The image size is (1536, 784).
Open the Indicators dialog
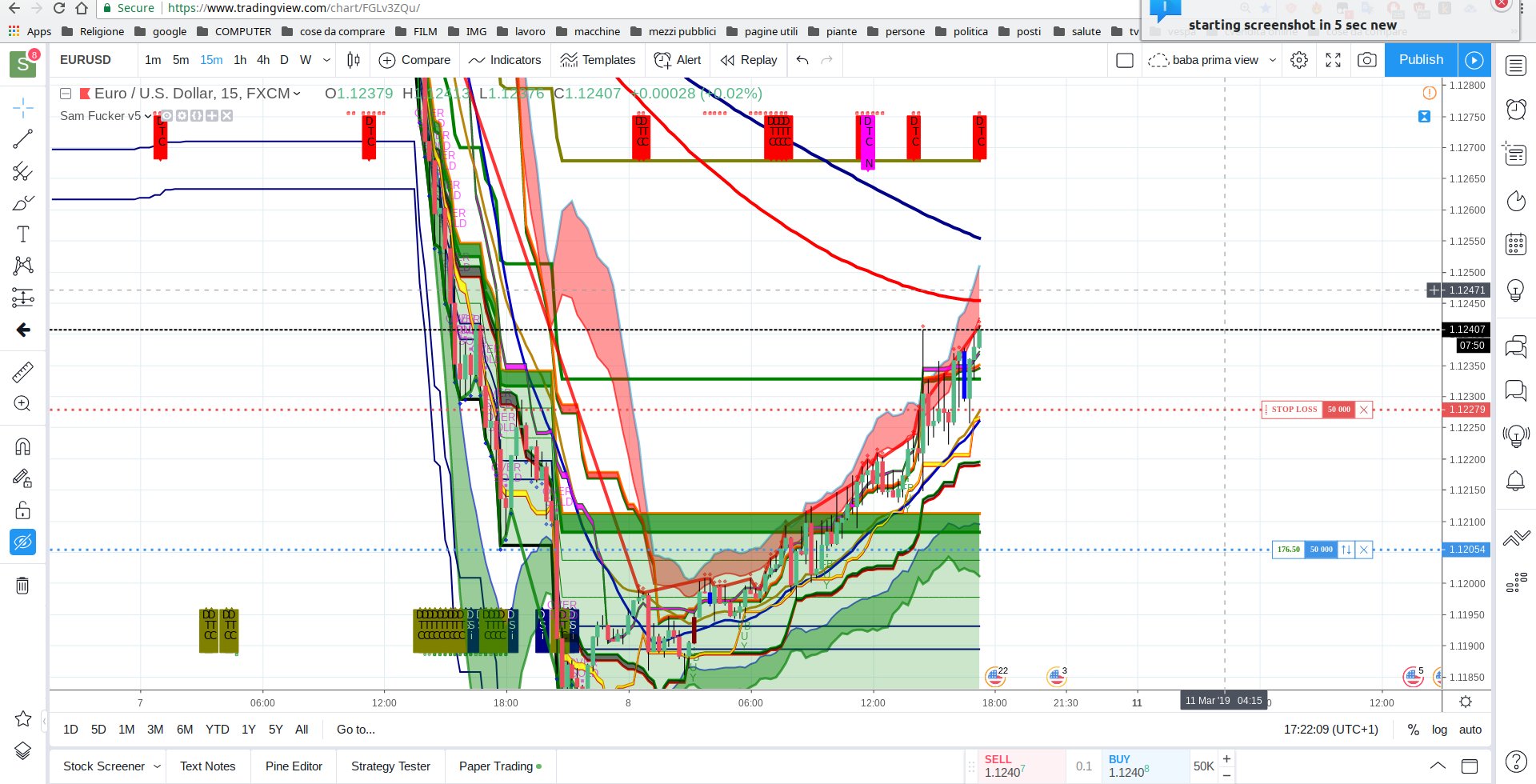[505, 60]
